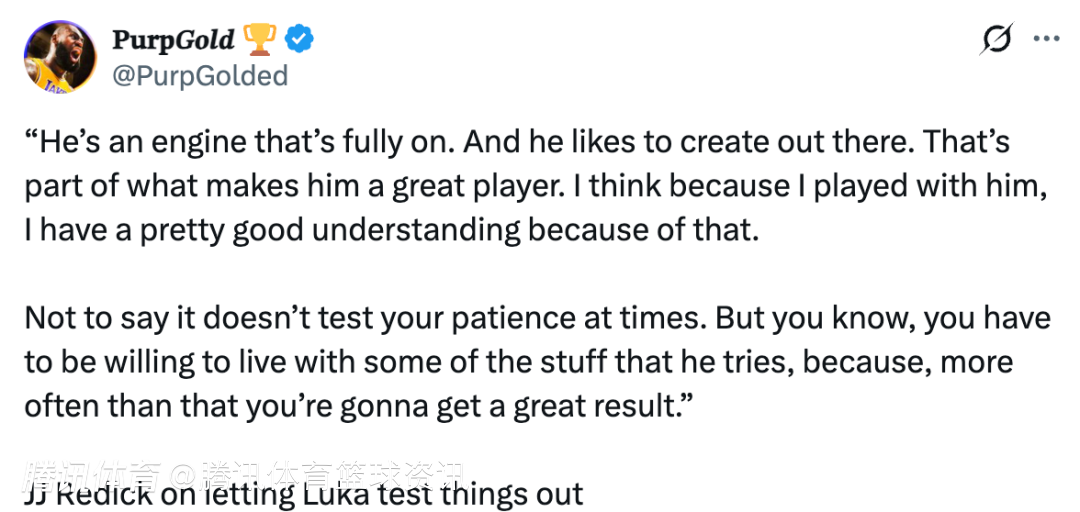Click the PurpGold display name

coord(172,39)
